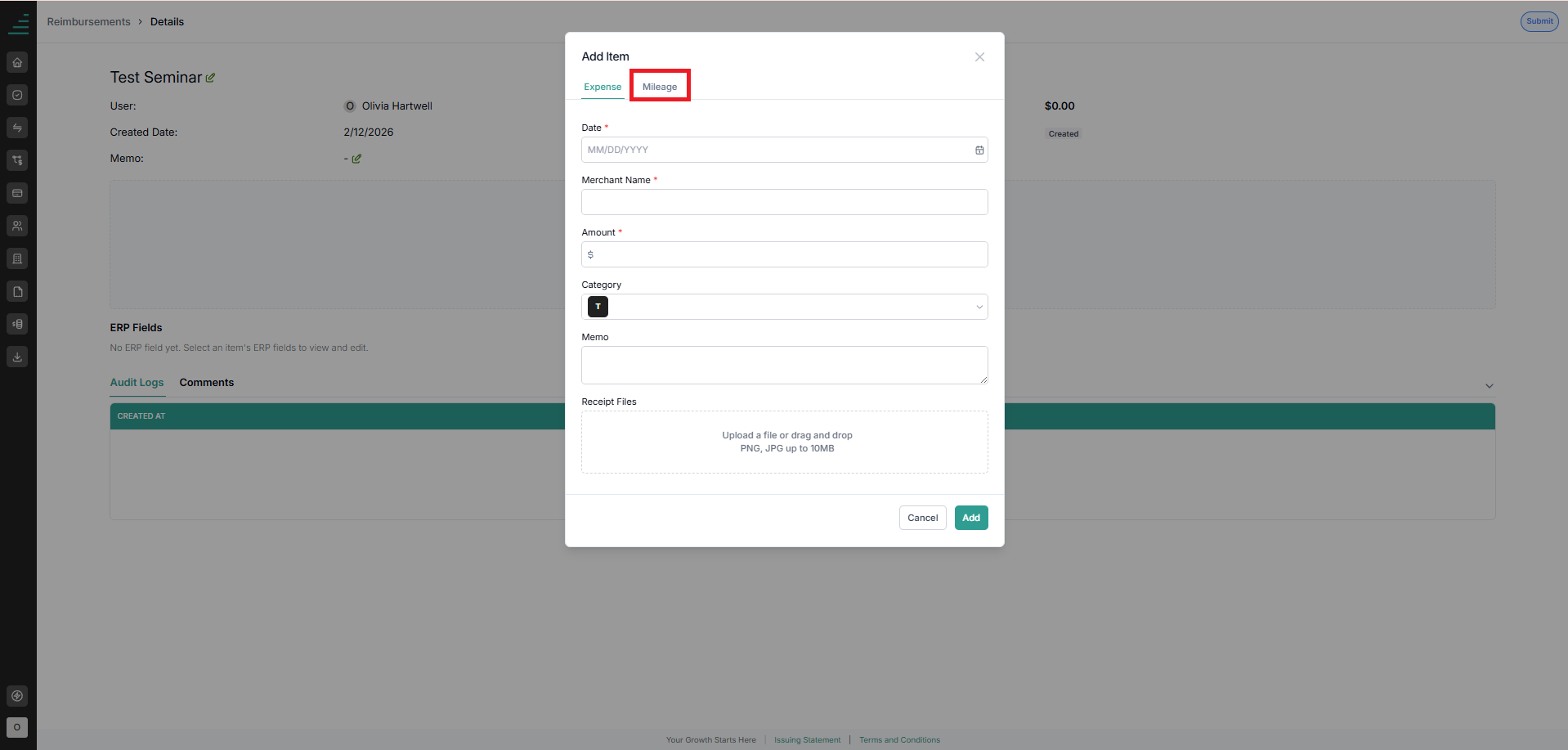1568x750 pixels.
Task: Open the calendar picker in Date field
Action: [979, 150]
